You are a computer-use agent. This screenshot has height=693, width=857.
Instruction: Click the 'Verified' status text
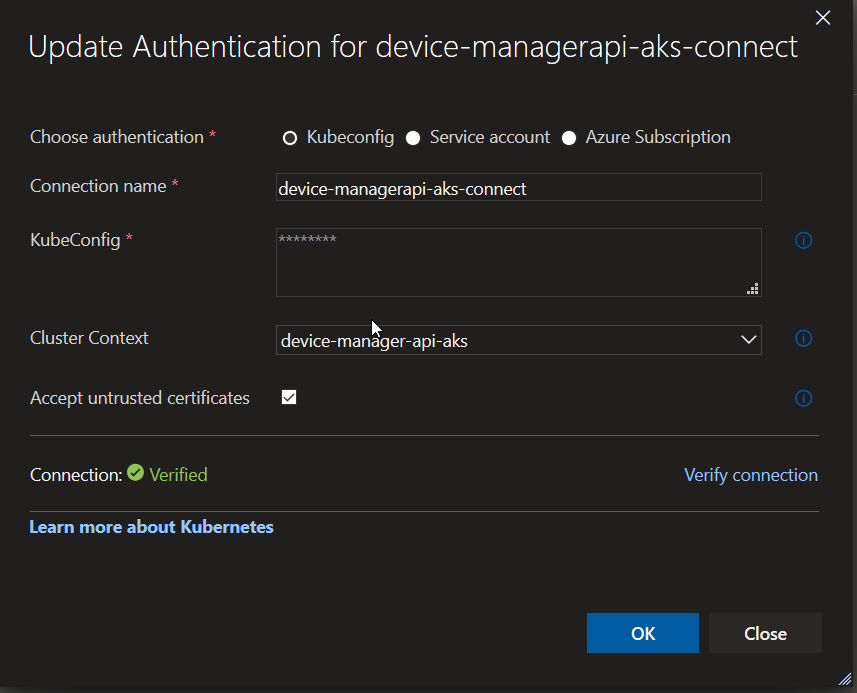178,475
